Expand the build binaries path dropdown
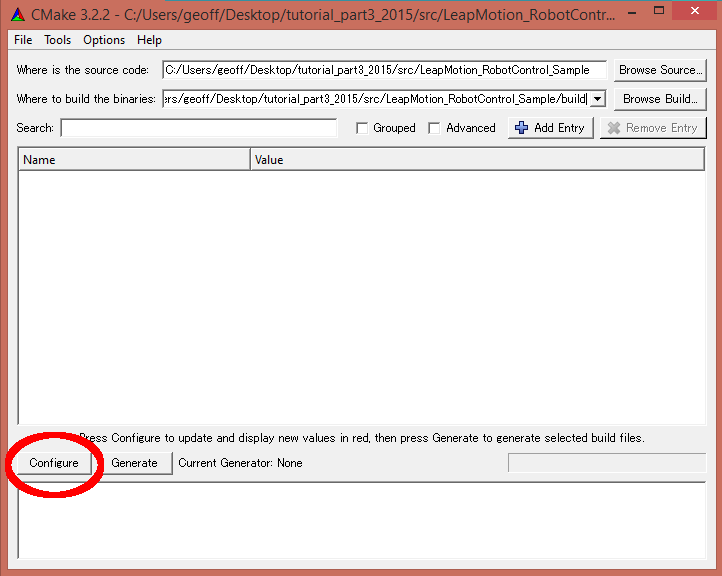The width and height of the screenshot is (722, 576). (x=598, y=99)
